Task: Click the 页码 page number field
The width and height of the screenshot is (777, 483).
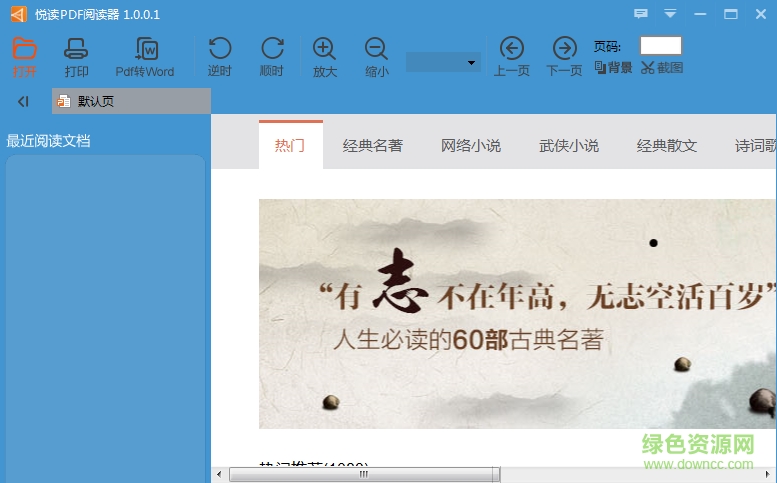Action: pos(660,46)
